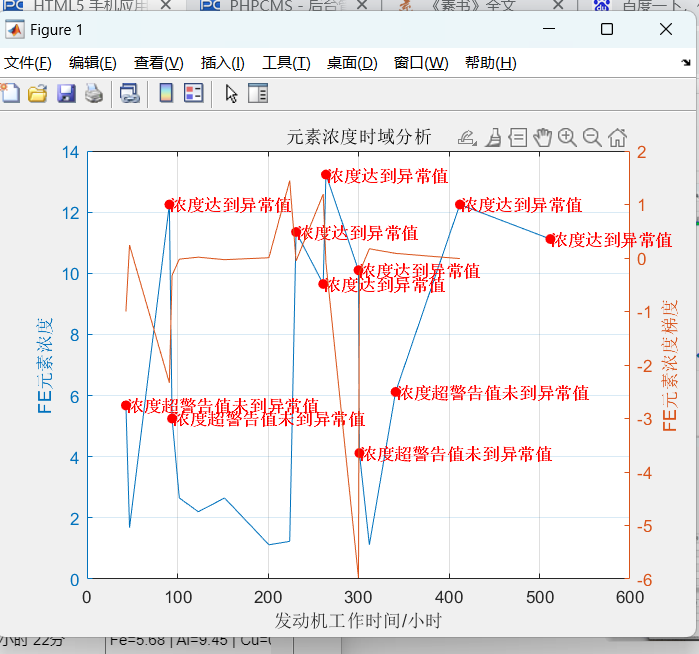Click the plot title 元素浓度时域分析
This screenshot has width=699, height=654.
tap(359, 137)
